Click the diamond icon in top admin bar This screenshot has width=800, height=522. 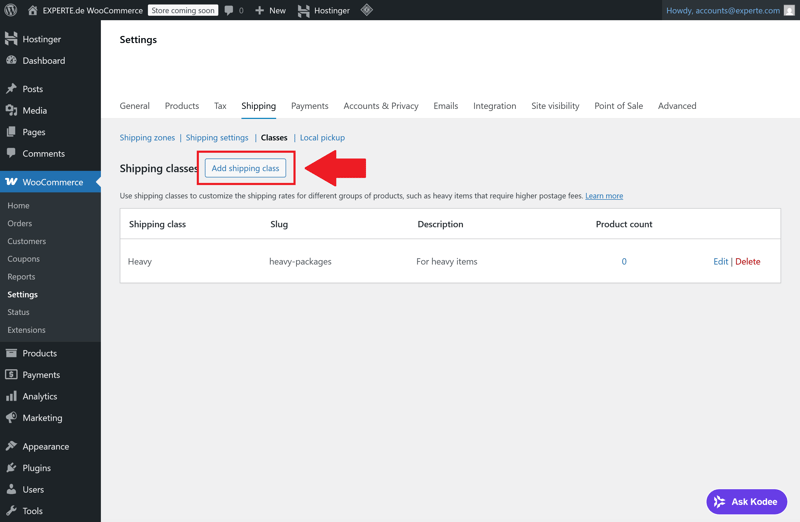click(367, 10)
